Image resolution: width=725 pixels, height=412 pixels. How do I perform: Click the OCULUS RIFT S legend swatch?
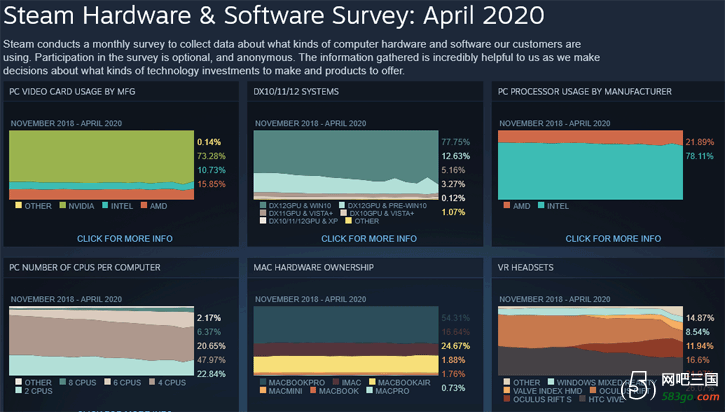pyautogui.click(x=507, y=399)
